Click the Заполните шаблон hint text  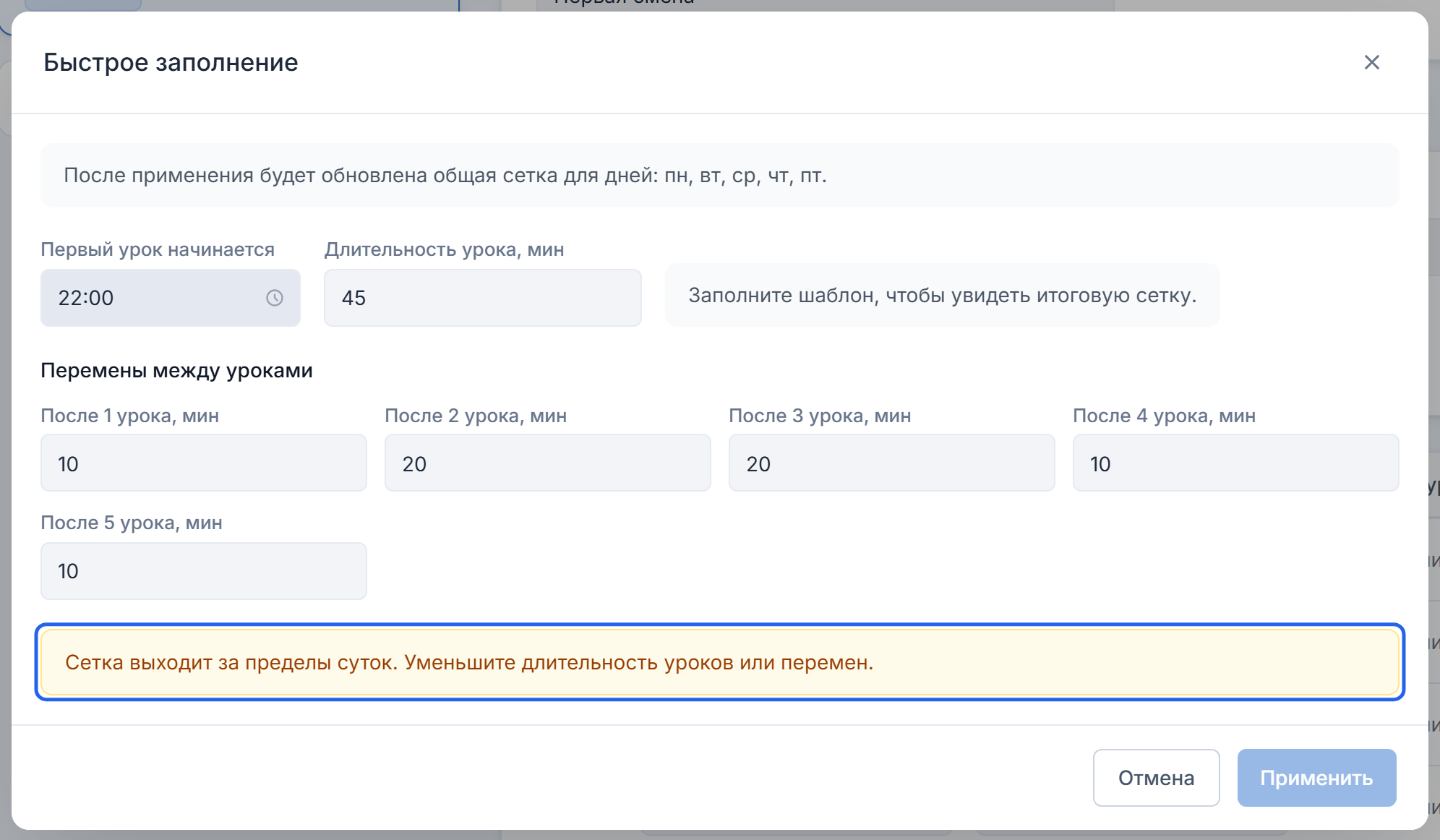tap(943, 295)
